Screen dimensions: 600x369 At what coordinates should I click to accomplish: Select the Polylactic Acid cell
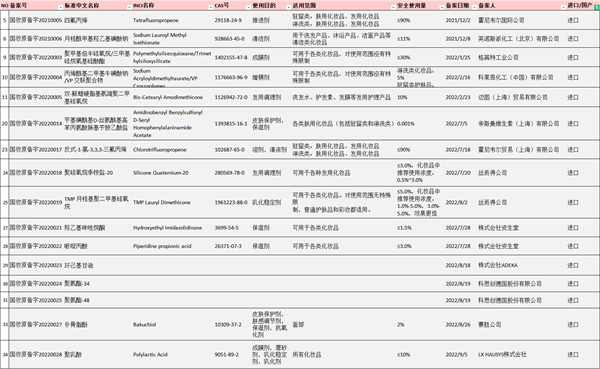coord(172,355)
